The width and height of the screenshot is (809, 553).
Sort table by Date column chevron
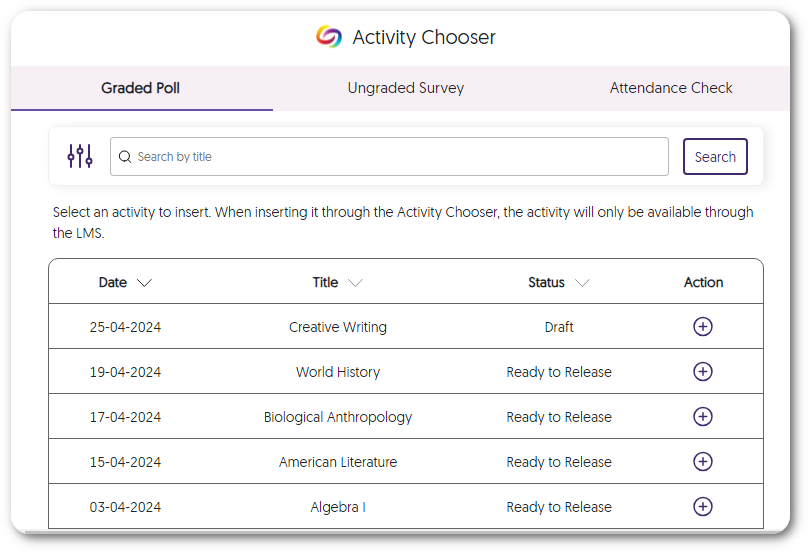pyautogui.click(x=144, y=283)
